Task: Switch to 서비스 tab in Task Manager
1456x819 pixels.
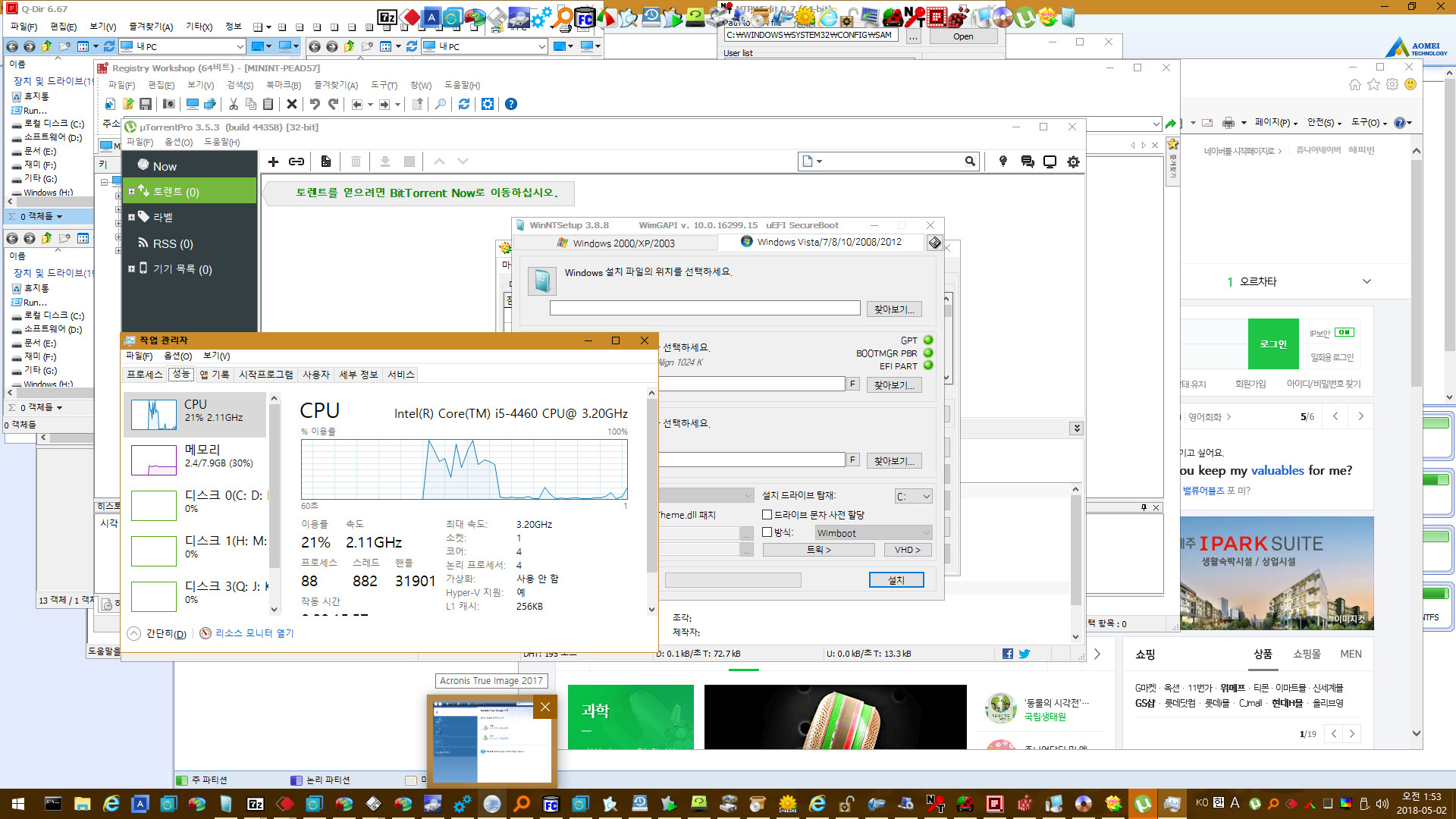Action: [401, 375]
